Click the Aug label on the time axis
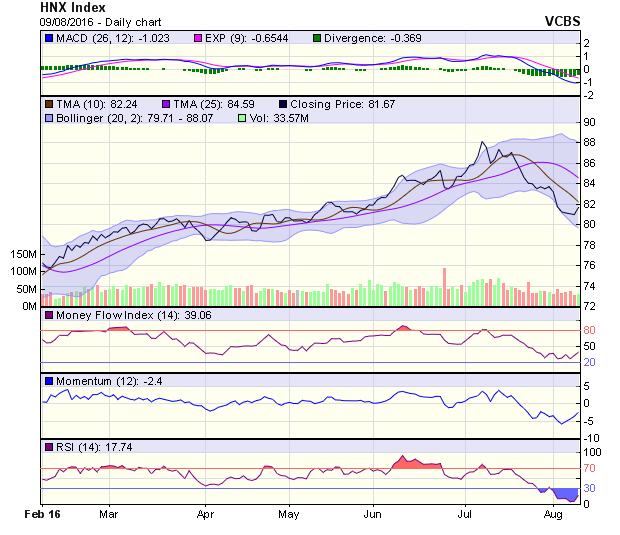The width and height of the screenshot is (620, 535). pos(551,514)
